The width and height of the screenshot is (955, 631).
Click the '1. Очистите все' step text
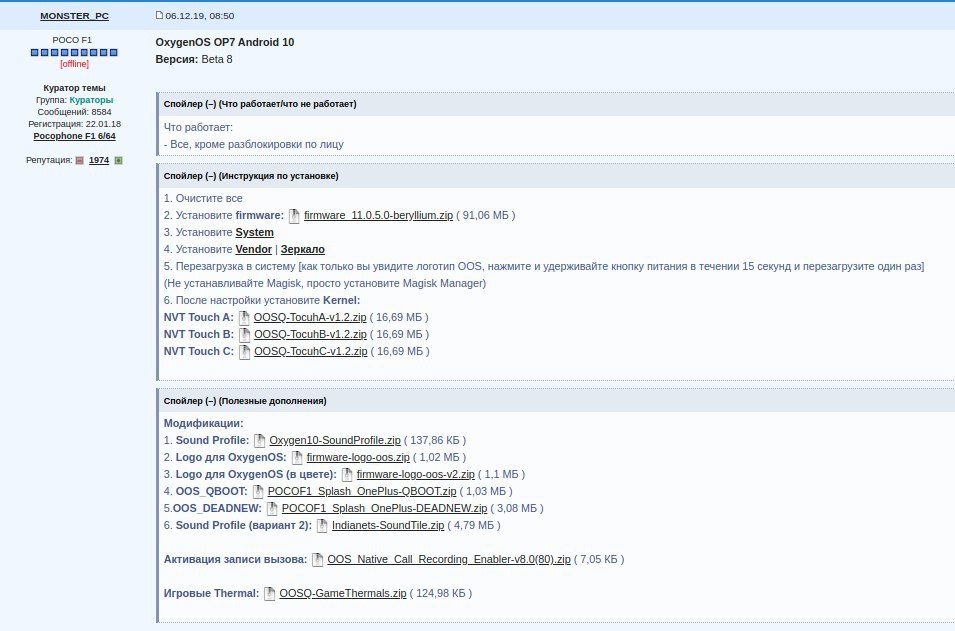pos(203,199)
